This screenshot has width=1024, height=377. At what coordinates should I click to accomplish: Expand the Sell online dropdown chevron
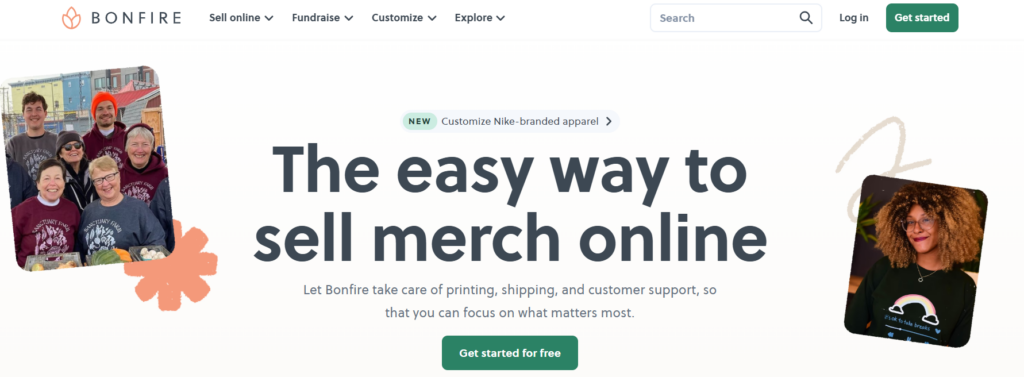click(269, 18)
